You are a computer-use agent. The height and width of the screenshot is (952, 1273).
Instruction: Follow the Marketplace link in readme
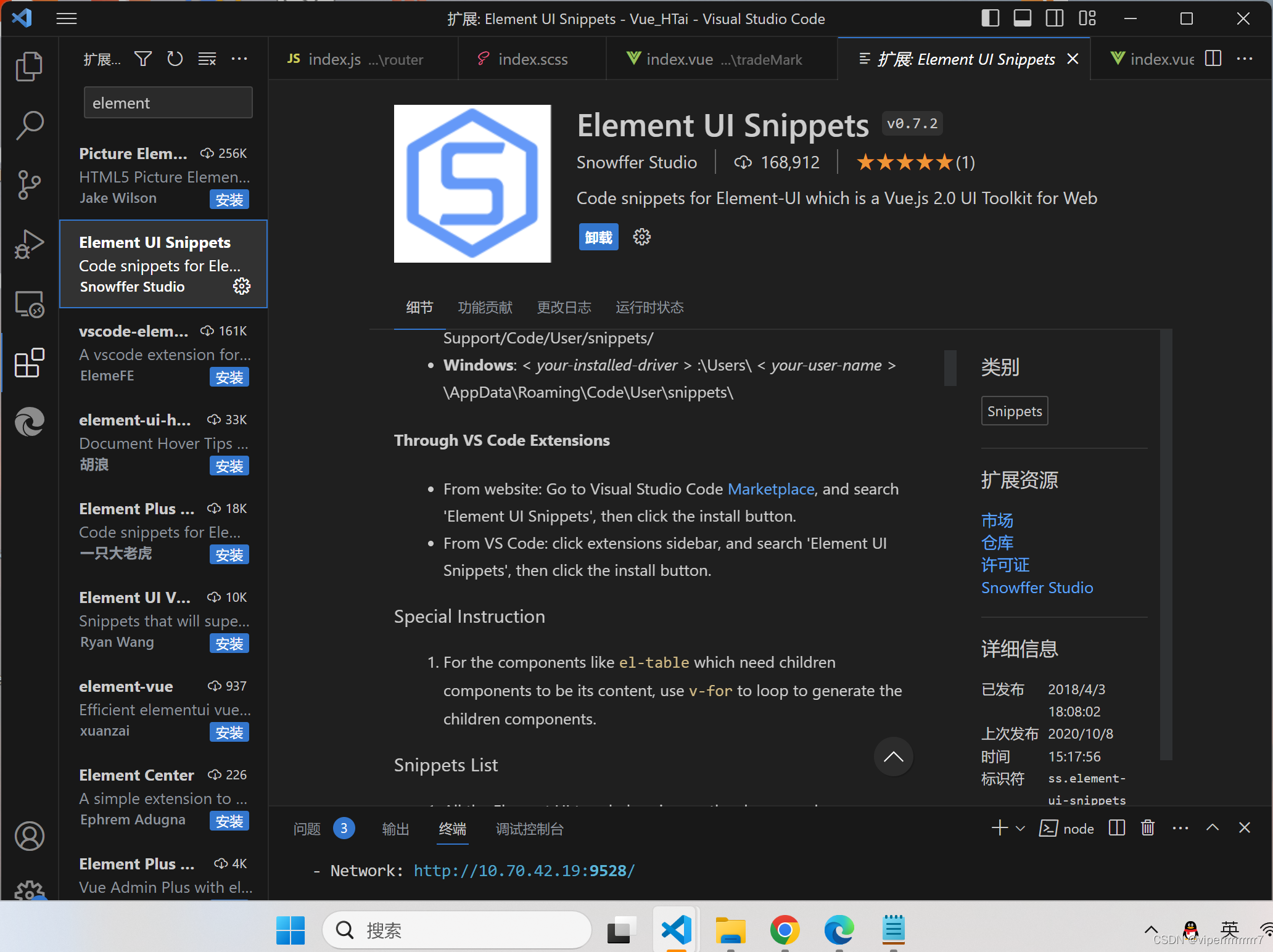coord(771,489)
